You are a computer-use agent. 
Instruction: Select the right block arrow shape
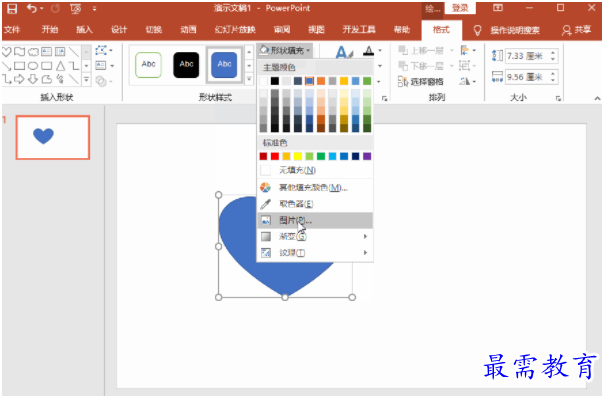pyautogui.click(x=20, y=79)
